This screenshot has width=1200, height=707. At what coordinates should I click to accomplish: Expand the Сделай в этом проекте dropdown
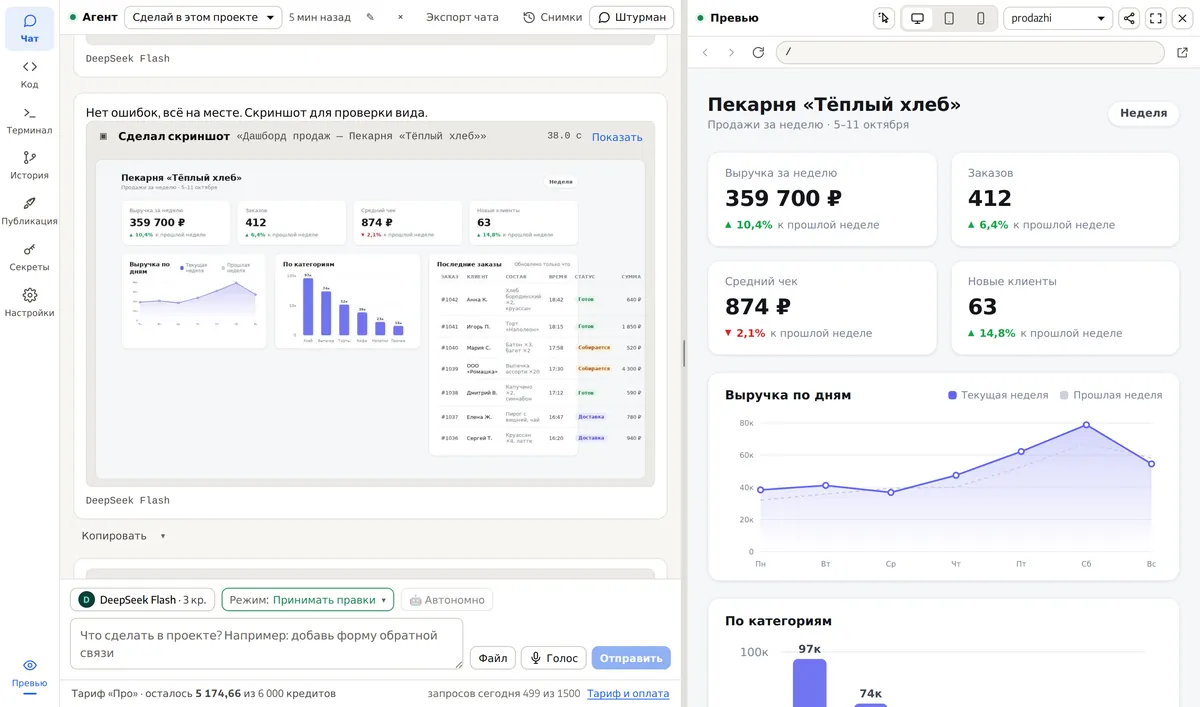point(203,17)
